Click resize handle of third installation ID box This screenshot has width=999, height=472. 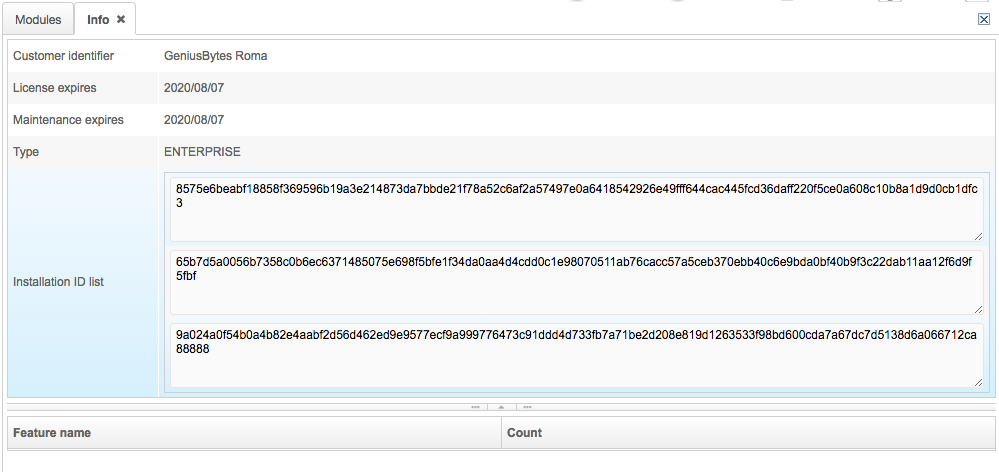[x=978, y=382]
